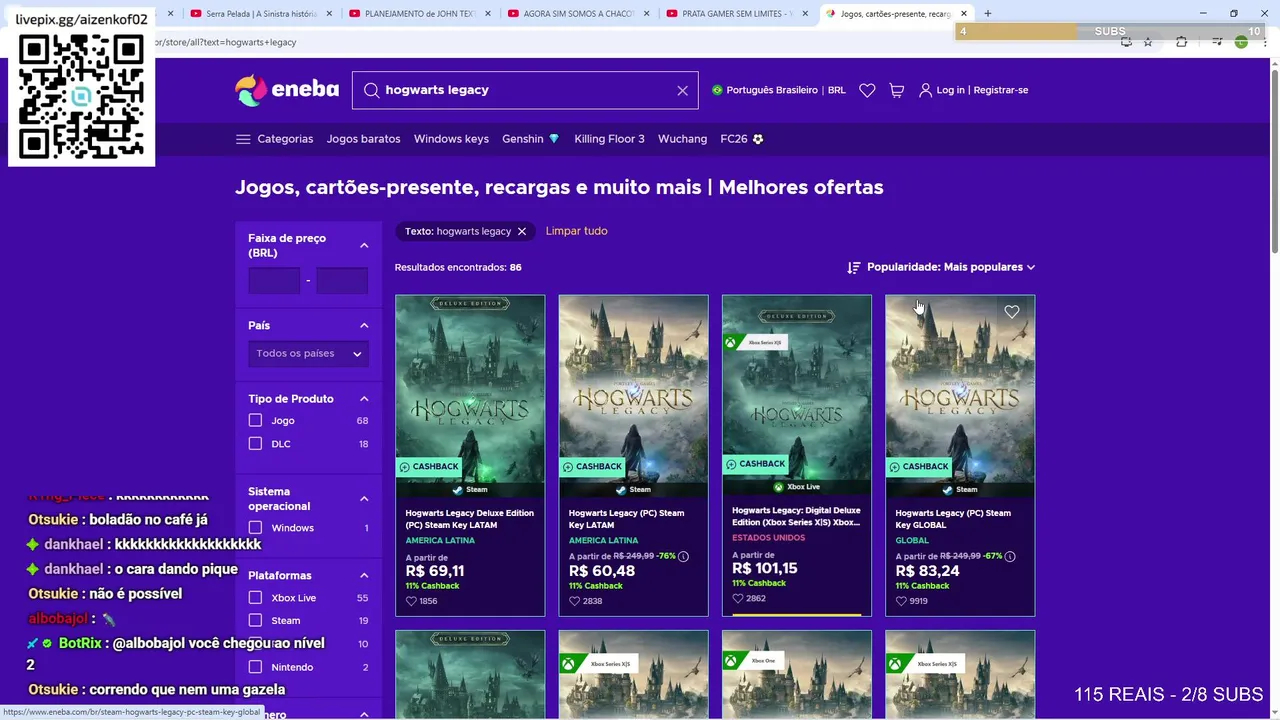
Task: Click the sort order icon
Action: (853, 267)
